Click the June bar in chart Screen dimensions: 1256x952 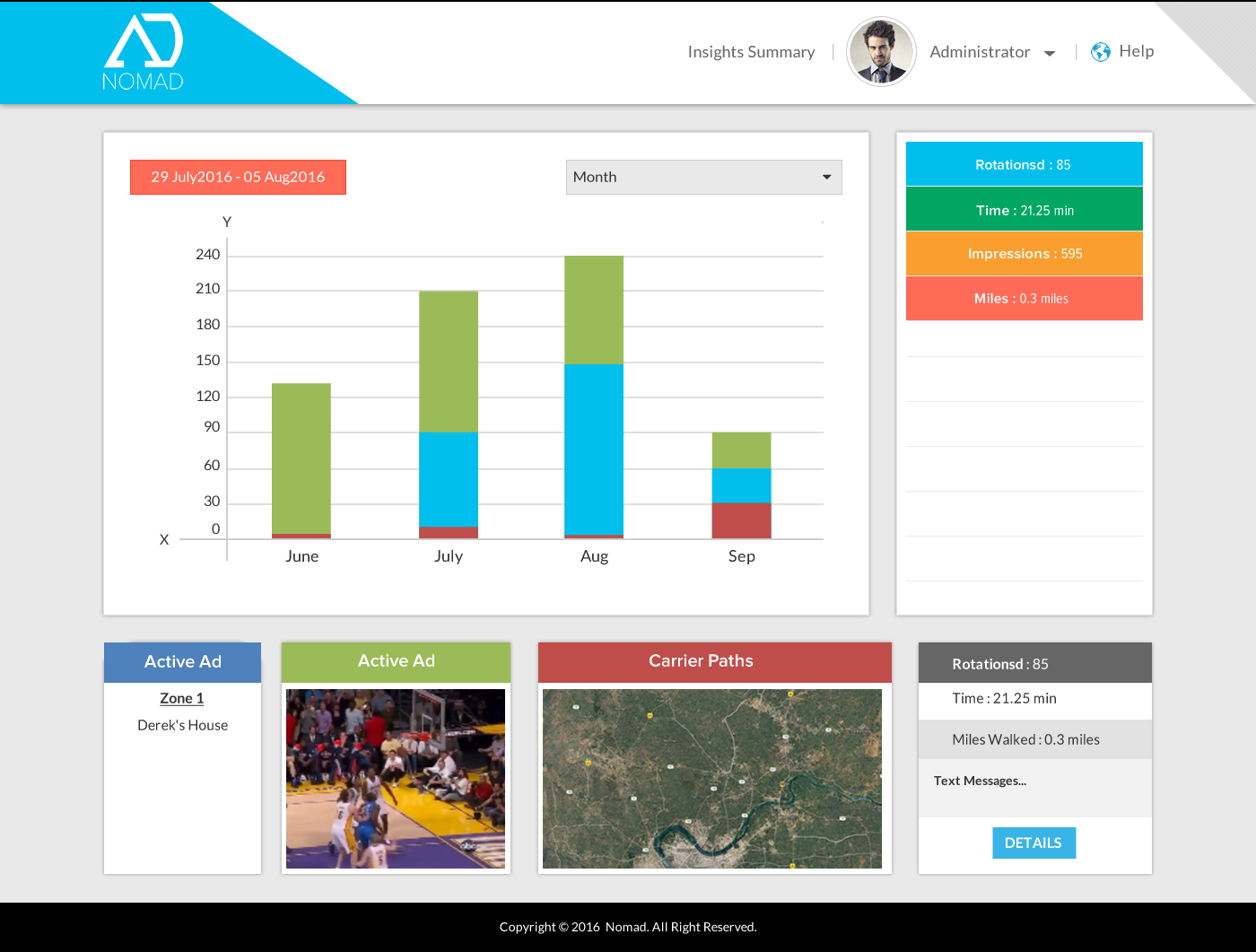pos(301,461)
